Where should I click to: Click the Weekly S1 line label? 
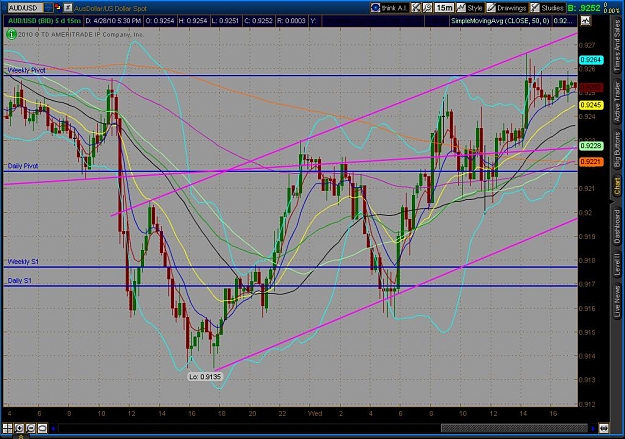tap(24, 262)
